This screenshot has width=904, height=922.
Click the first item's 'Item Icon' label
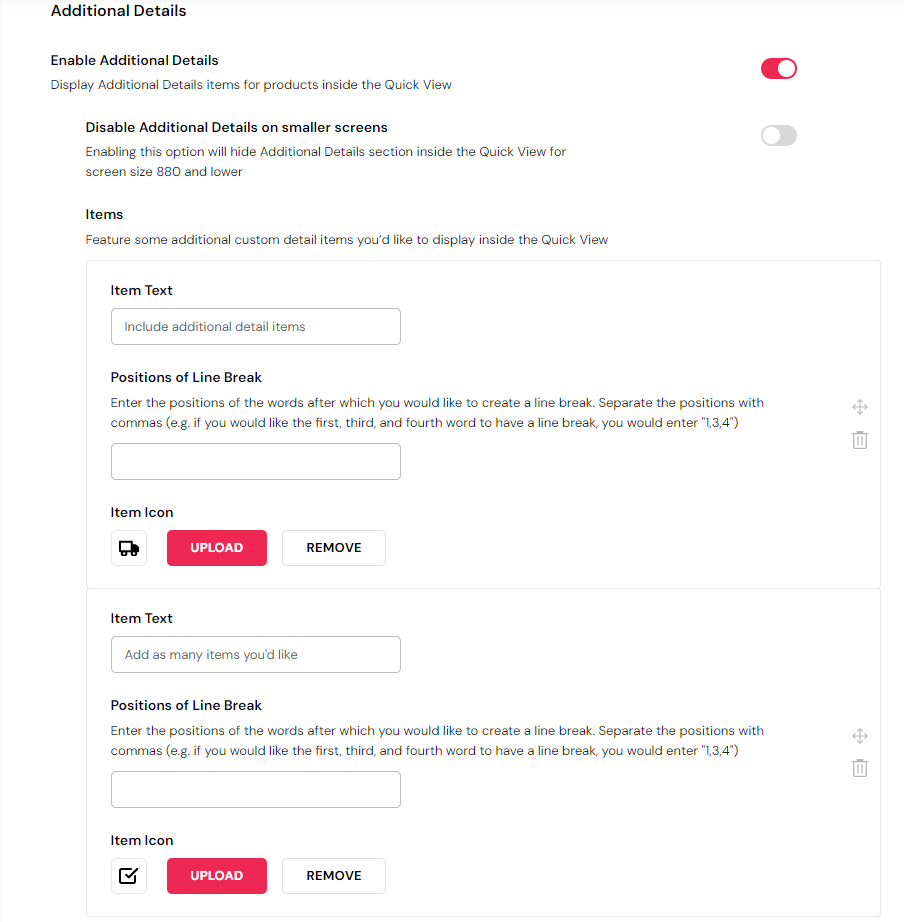click(x=142, y=512)
